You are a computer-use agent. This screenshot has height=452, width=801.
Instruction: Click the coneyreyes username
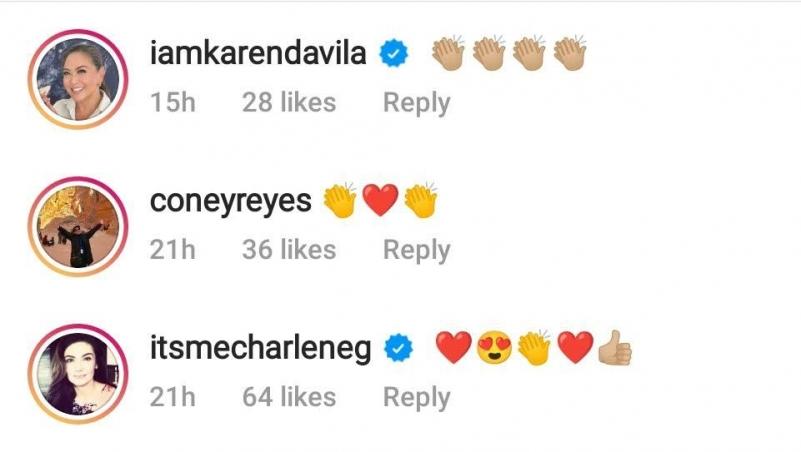(230, 201)
